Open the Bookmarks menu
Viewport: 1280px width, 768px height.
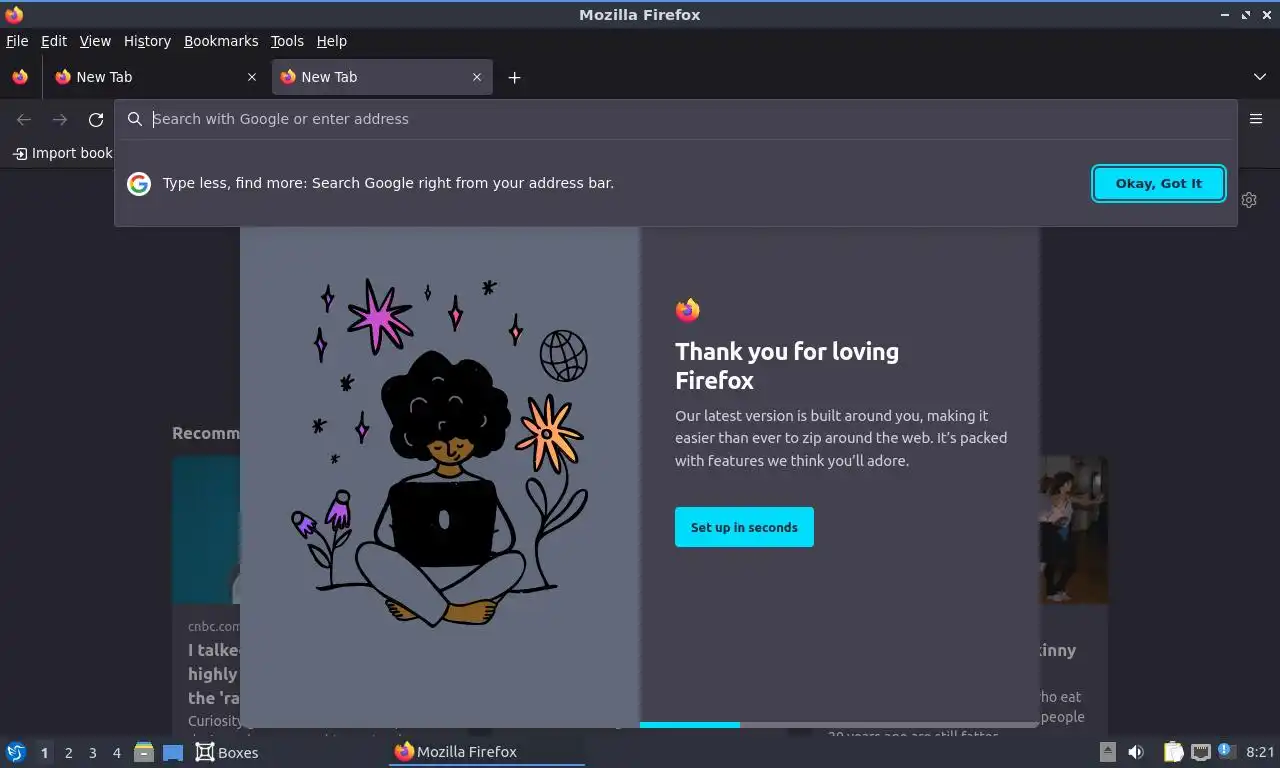pyautogui.click(x=221, y=41)
